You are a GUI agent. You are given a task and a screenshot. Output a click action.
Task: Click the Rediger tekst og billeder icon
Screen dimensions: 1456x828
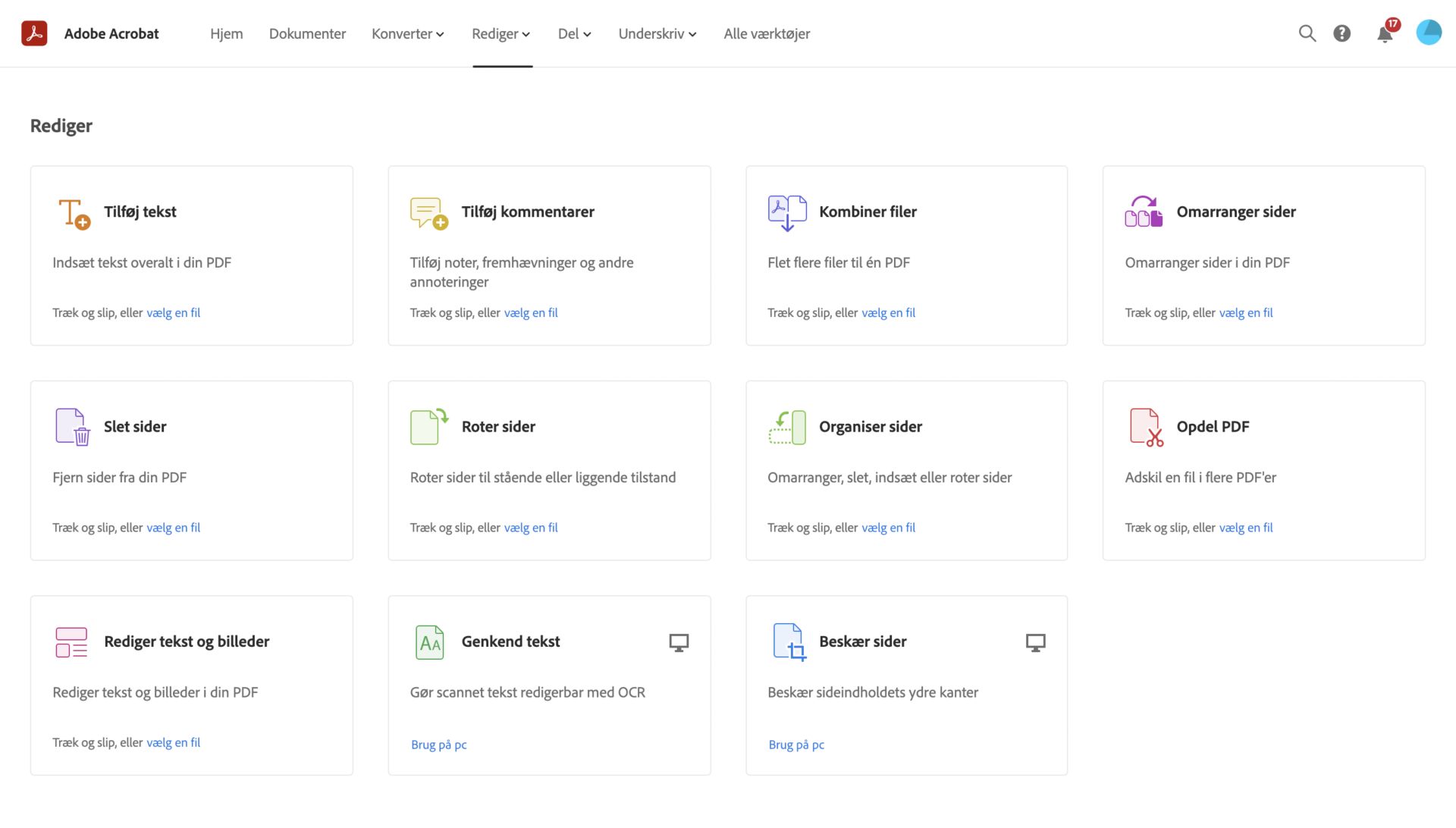click(x=71, y=642)
